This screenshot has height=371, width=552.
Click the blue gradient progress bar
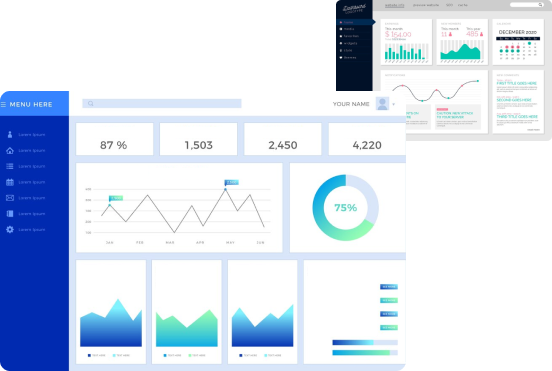(365, 342)
